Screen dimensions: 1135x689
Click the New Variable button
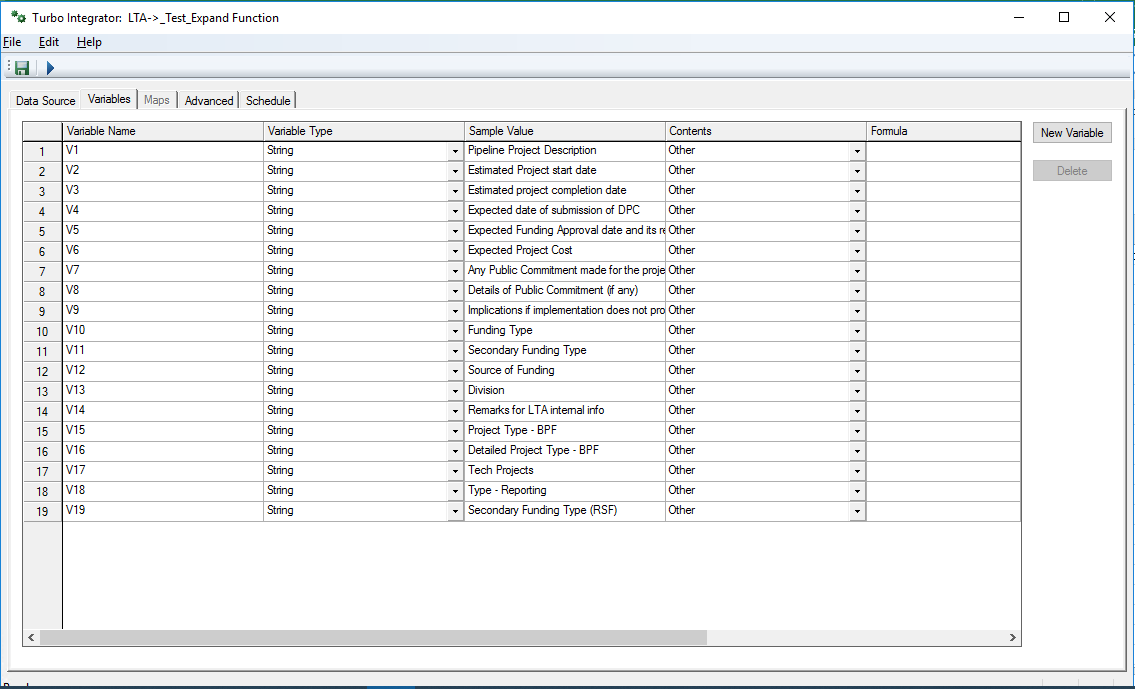(x=1071, y=133)
